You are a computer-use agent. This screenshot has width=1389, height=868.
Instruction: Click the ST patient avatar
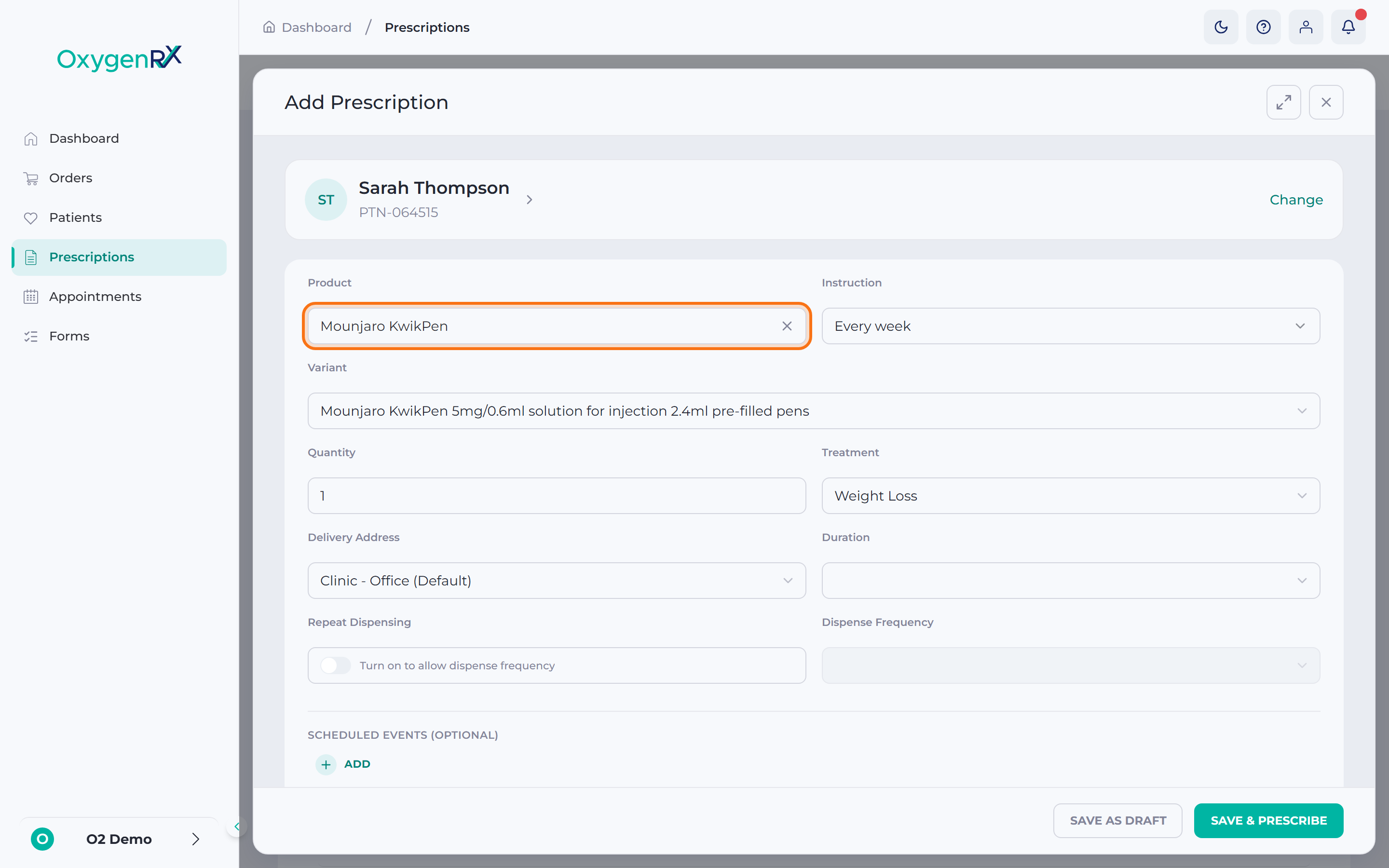[326, 200]
